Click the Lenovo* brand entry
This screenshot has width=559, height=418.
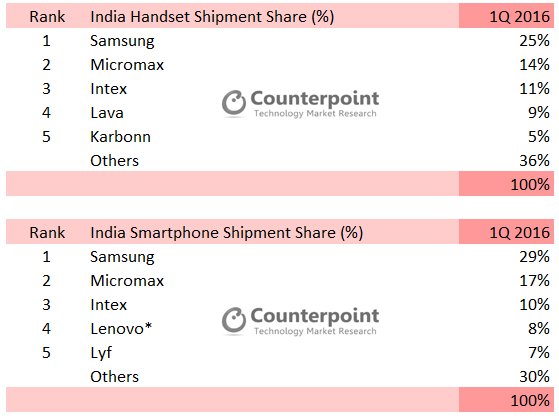(x=122, y=328)
